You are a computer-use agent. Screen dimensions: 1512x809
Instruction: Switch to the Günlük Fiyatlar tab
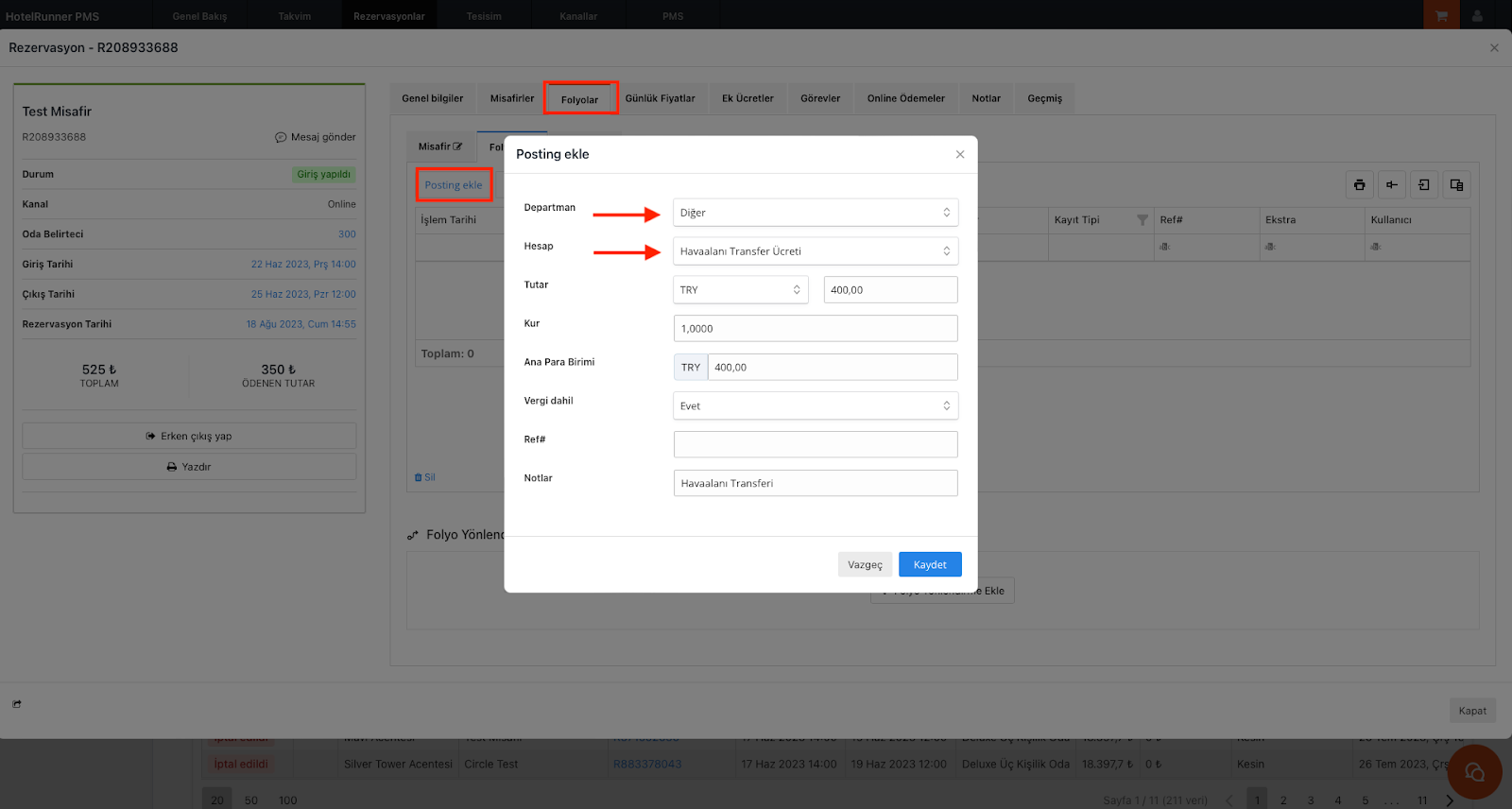pyautogui.click(x=660, y=98)
